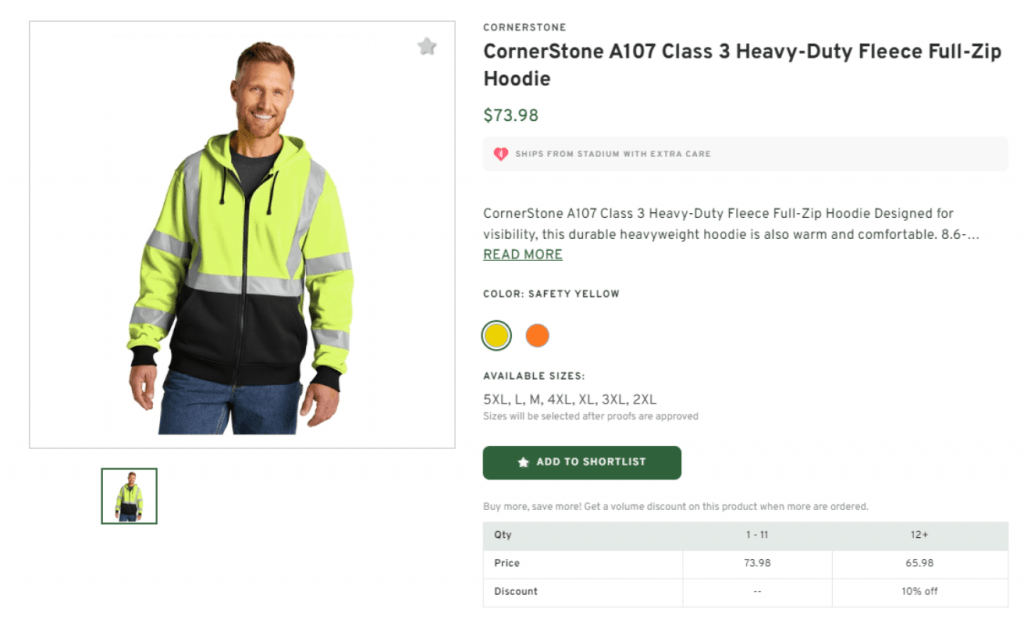Click the star favorite icon on product image
This screenshot has width=1024, height=620.
pos(427,46)
